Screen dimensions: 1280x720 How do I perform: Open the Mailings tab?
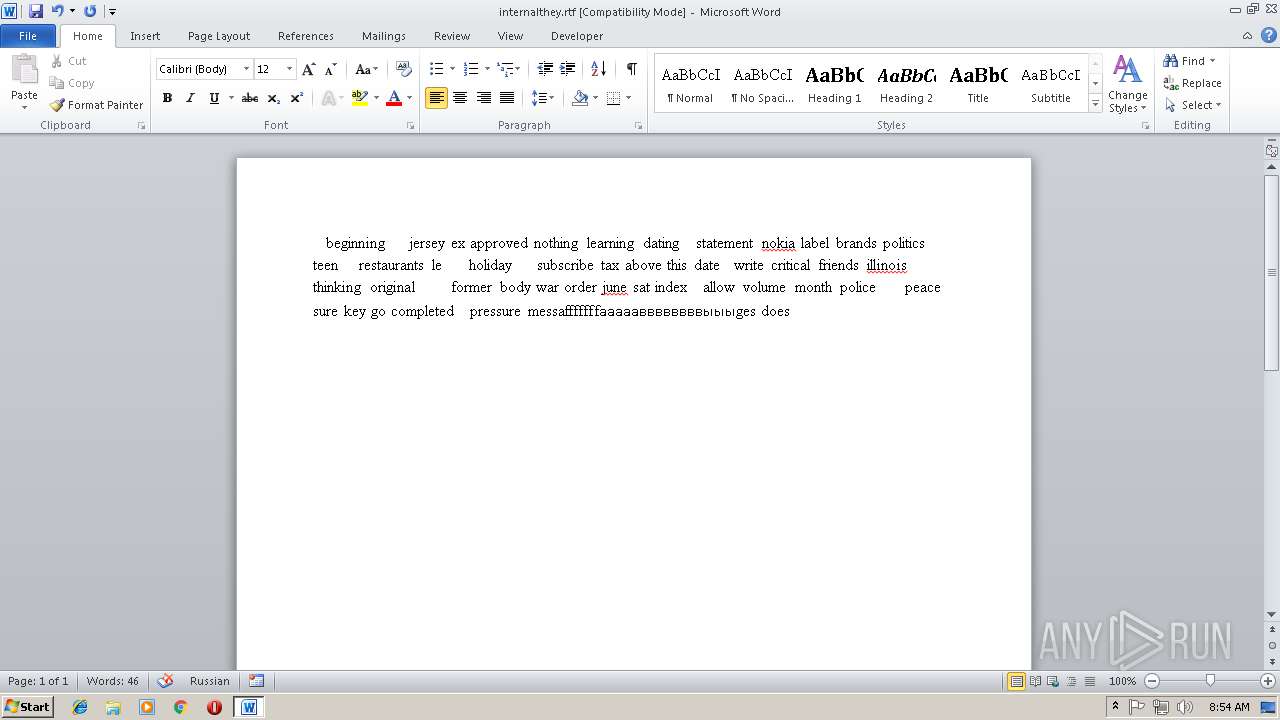(x=384, y=36)
